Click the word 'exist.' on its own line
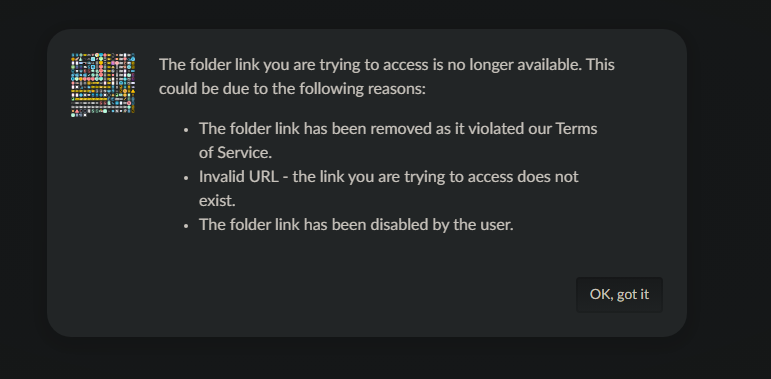This screenshot has width=771, height=379. click(x=217, y=201)
